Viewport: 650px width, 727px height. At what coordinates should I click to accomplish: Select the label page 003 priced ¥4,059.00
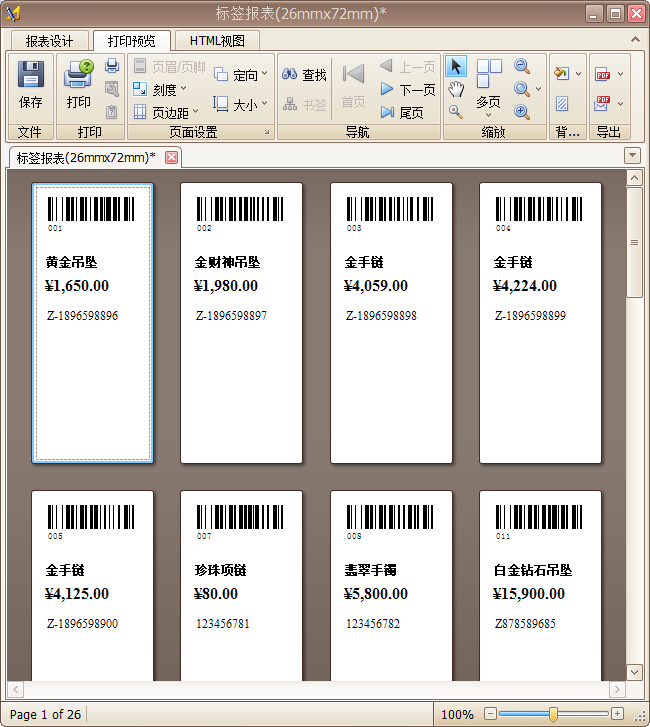(x=391, y=323)
